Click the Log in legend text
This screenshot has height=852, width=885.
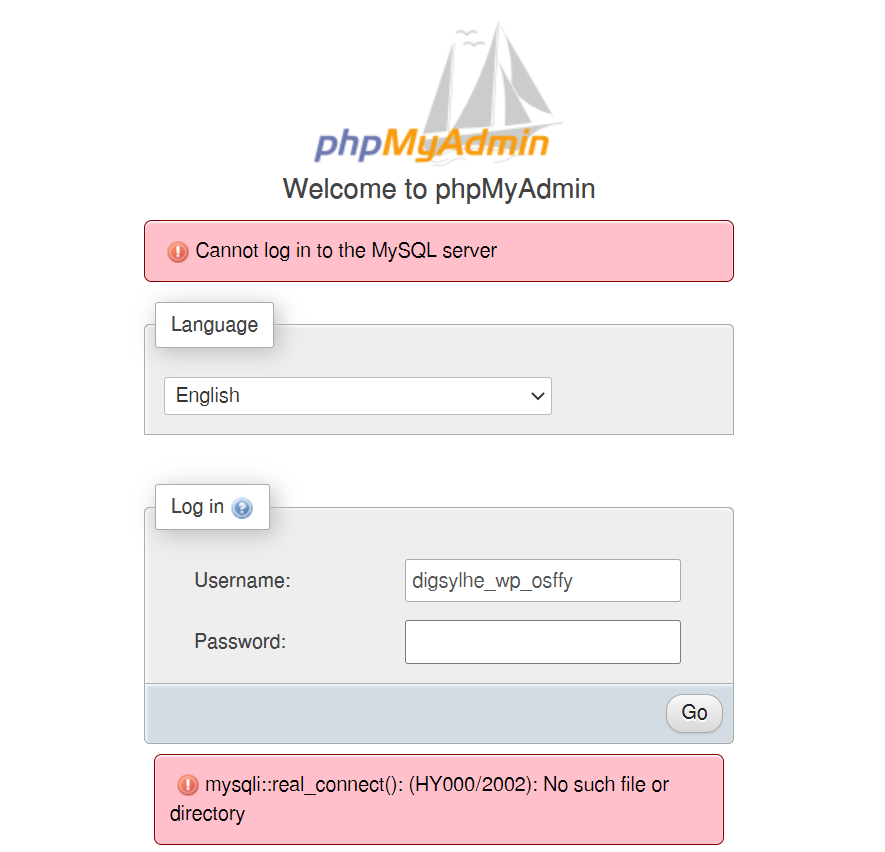coord(197,507)
